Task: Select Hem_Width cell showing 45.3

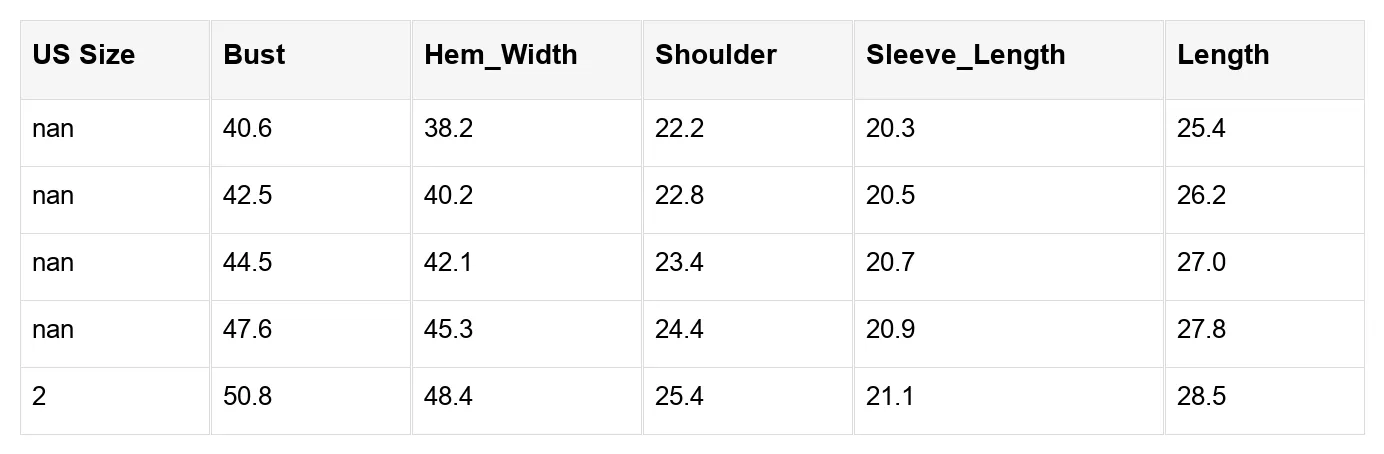Action: pyautogui.click(x=448, y=330)
